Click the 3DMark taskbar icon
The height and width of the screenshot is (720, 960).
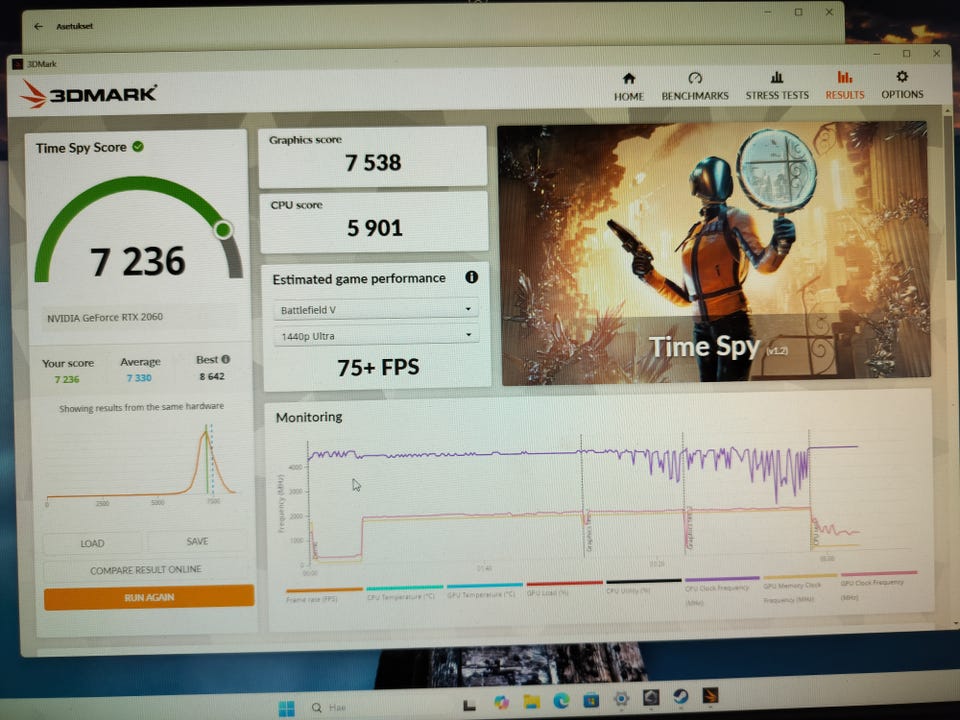click(710, 696)
